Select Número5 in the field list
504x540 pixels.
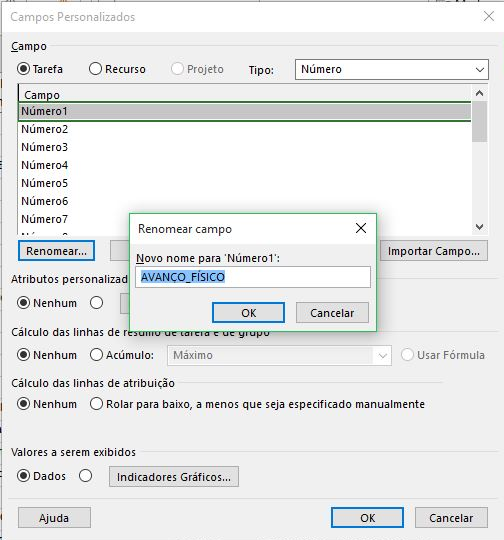pos(44,183)
